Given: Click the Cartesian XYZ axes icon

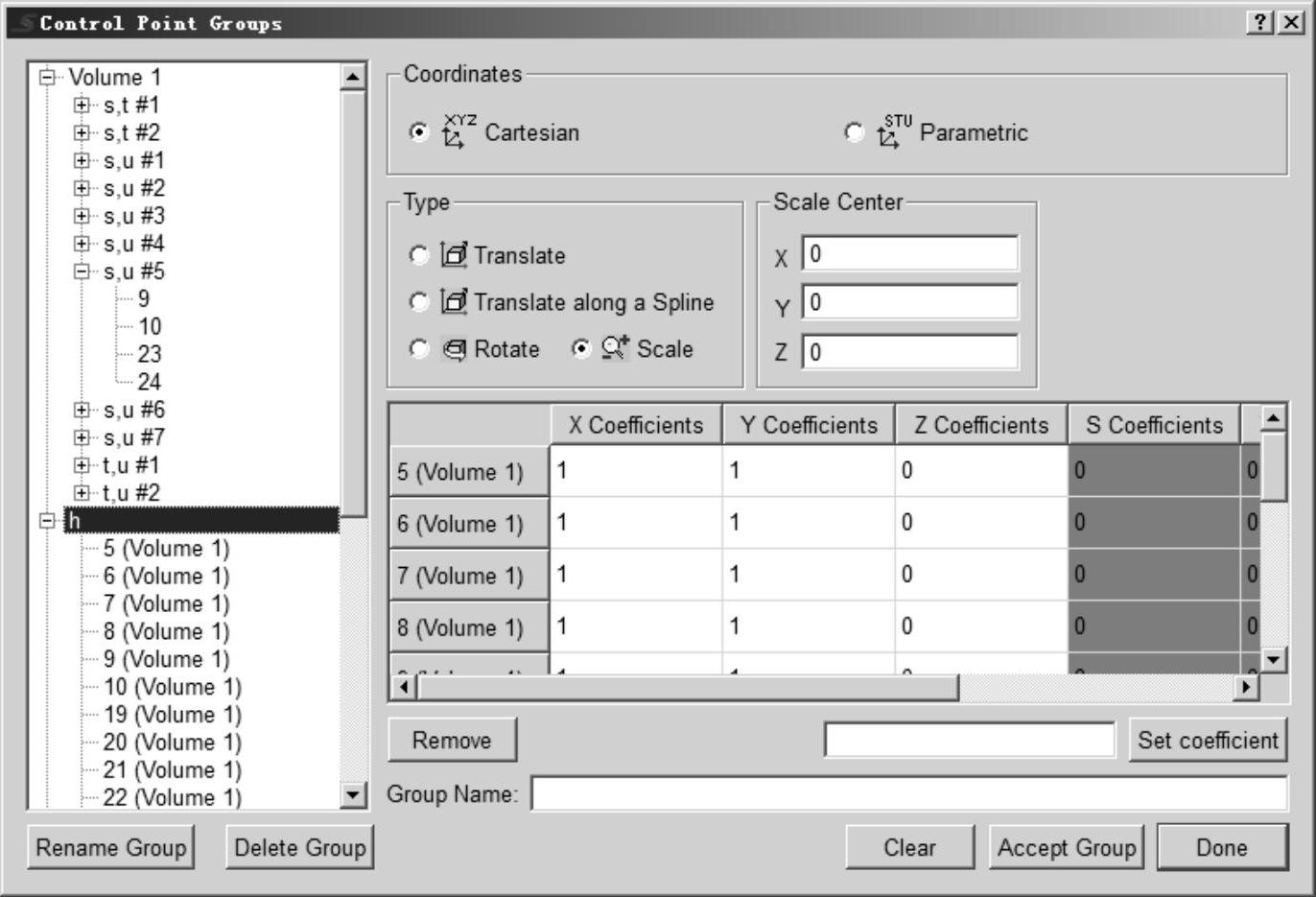Looking at the screenshot, I should coord(458,131).
